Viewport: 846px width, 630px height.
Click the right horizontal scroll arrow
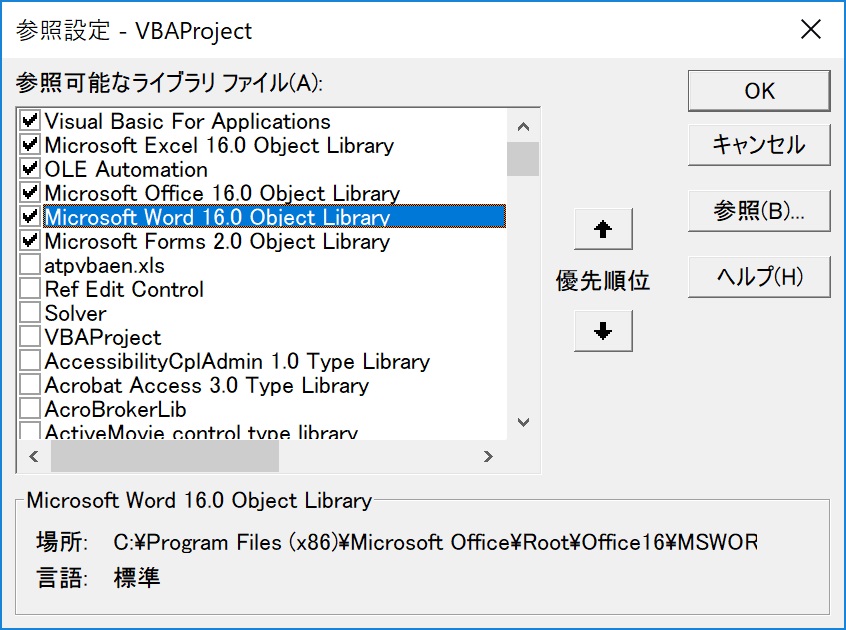click(x=489, y=455)
